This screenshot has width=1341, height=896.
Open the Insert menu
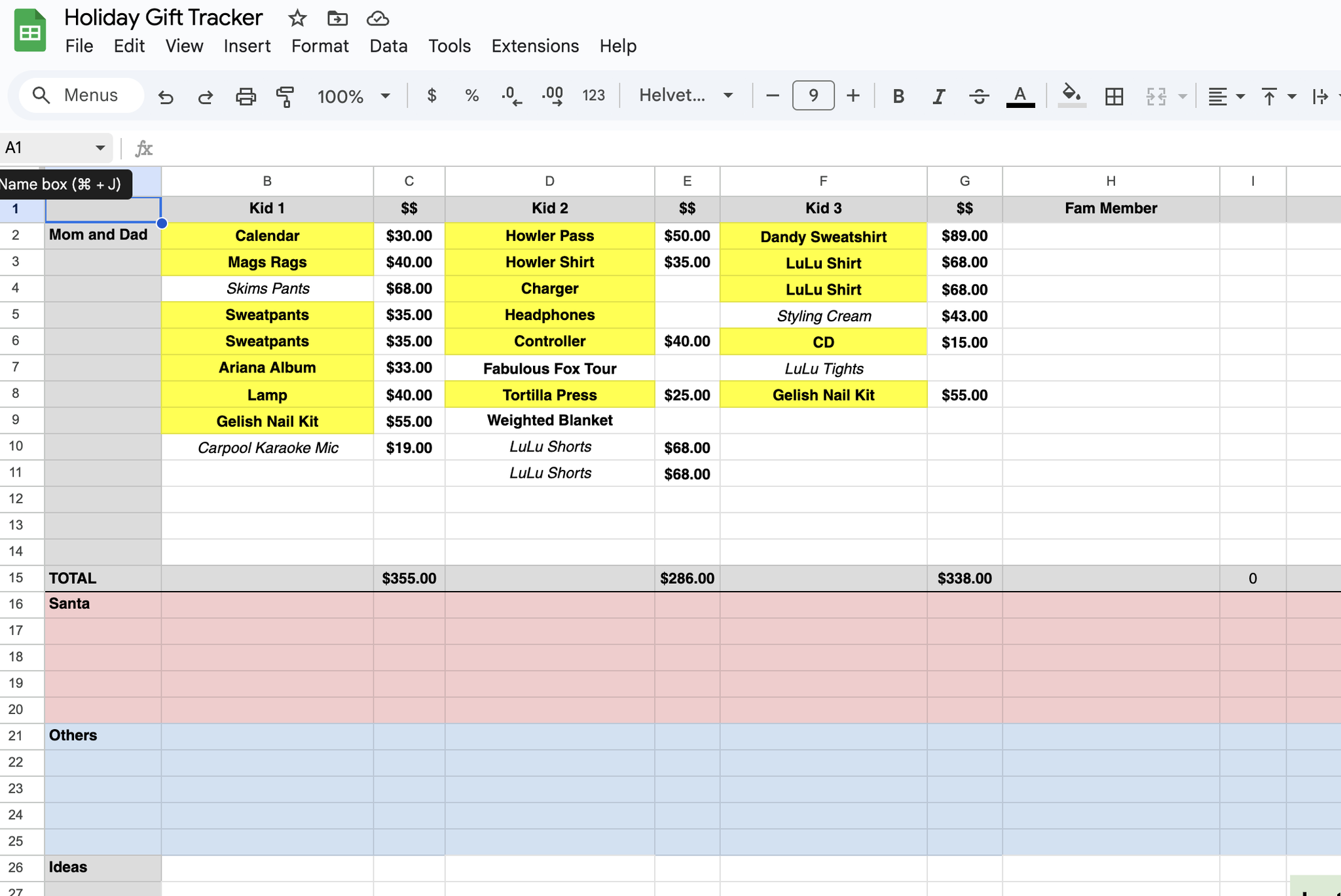tap(247, 46)
